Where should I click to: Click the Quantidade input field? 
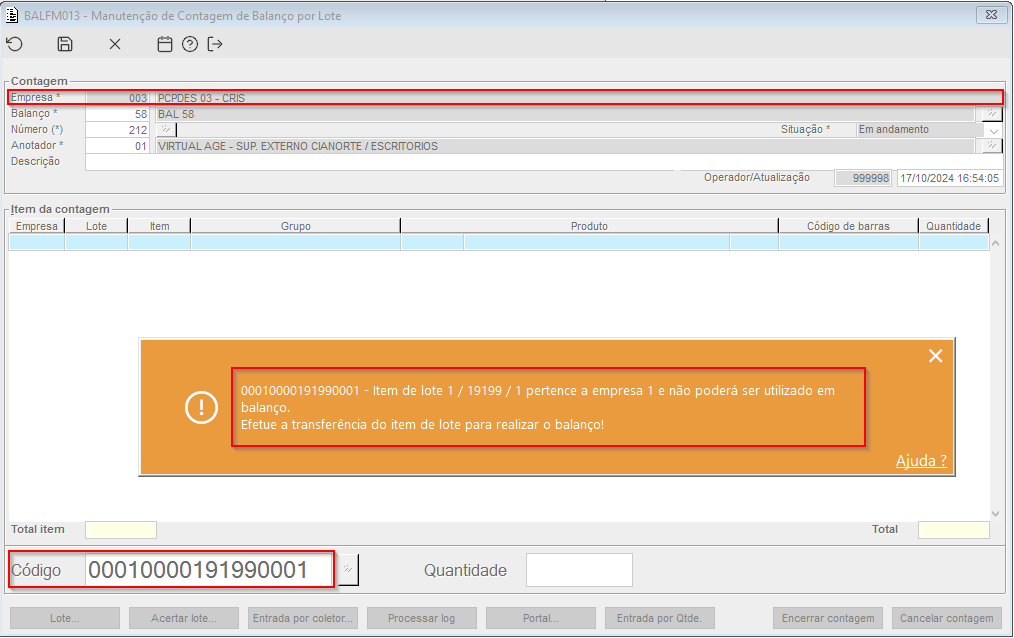pos(579,570)
